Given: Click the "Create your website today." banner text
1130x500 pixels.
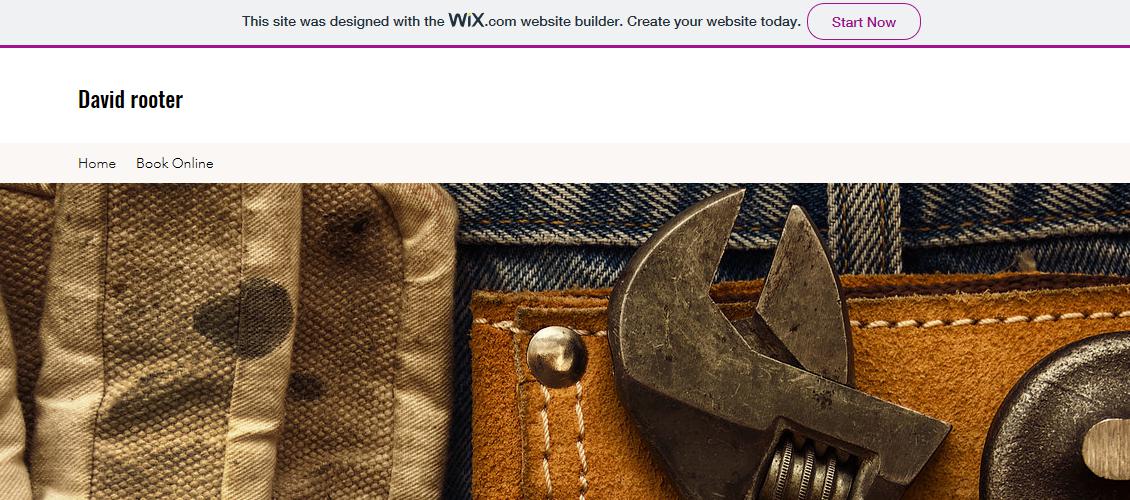Looking at the screenshot, I should 713,22.
